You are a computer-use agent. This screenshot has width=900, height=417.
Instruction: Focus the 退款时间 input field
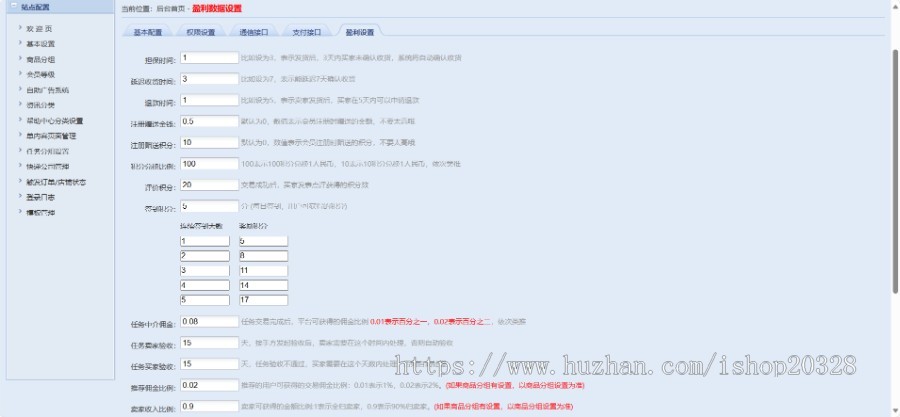click(210, 100)
